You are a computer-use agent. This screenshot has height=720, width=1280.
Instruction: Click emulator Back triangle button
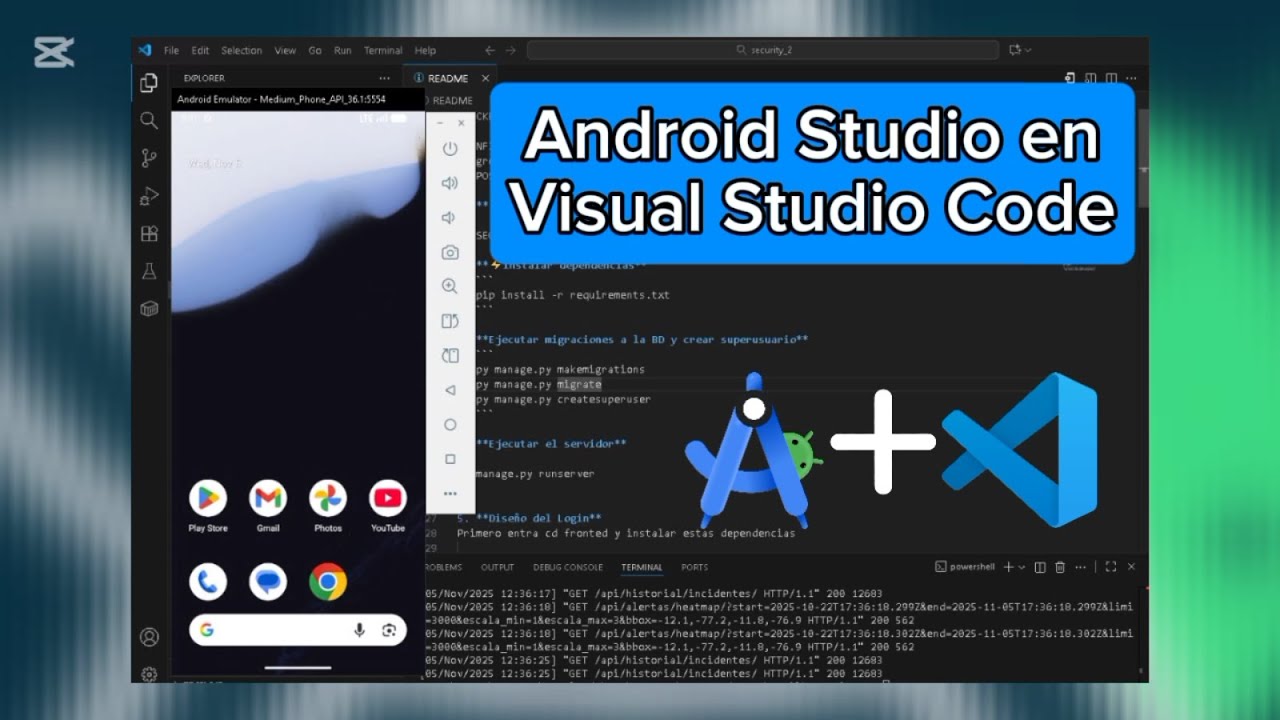click(450, 390)
